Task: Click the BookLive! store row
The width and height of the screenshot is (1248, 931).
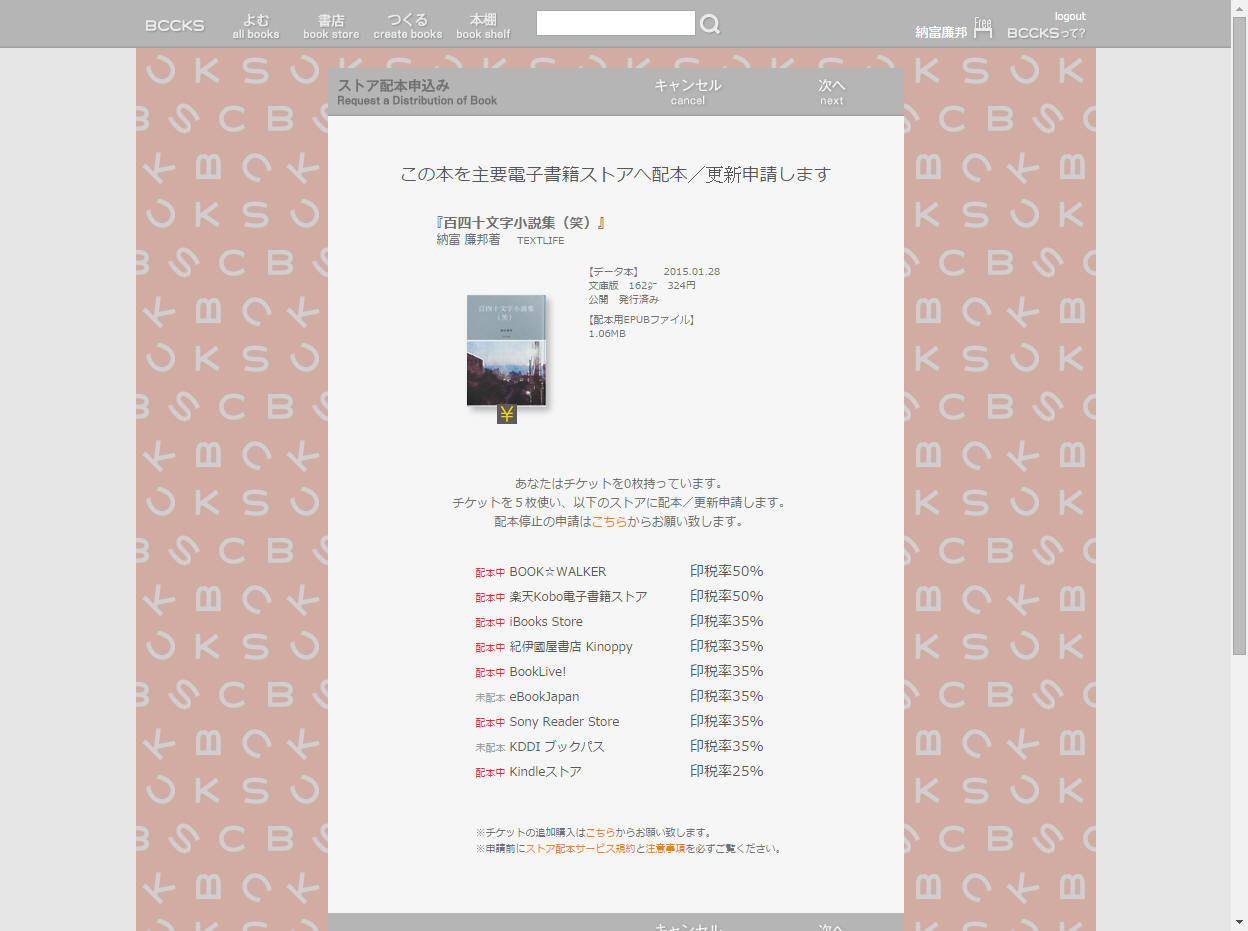Action: click(x=619, y=671)
